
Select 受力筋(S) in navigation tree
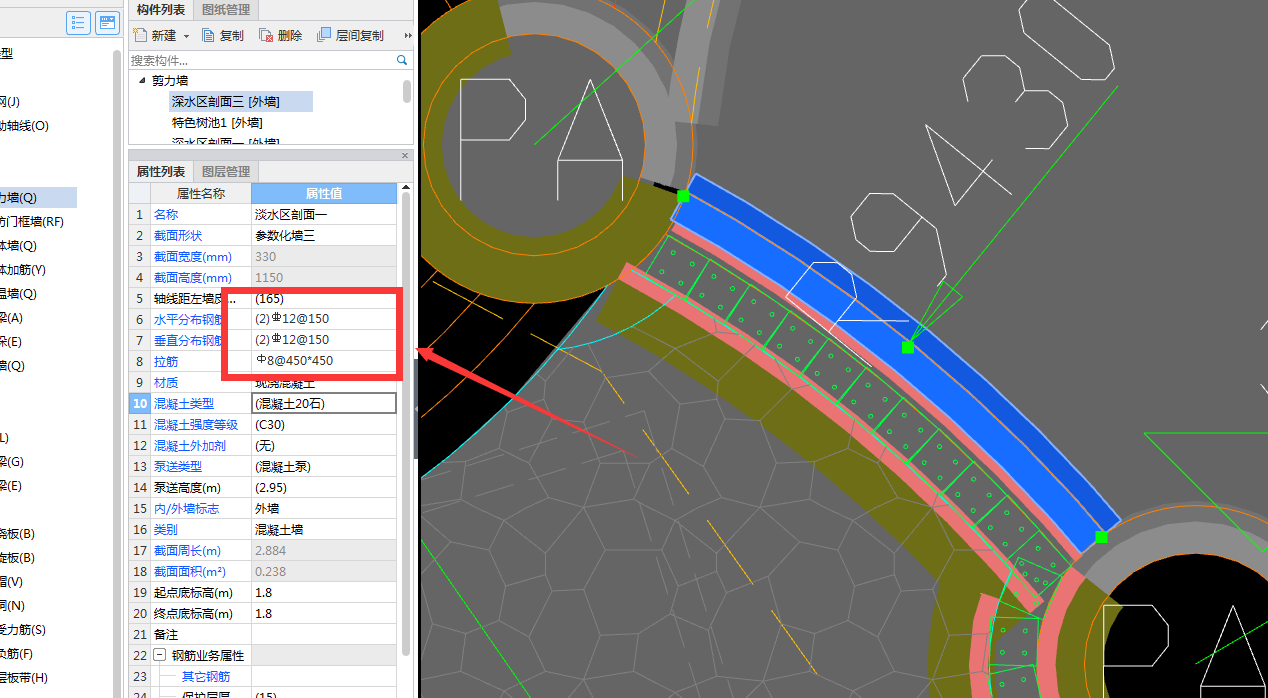[22, 630]
